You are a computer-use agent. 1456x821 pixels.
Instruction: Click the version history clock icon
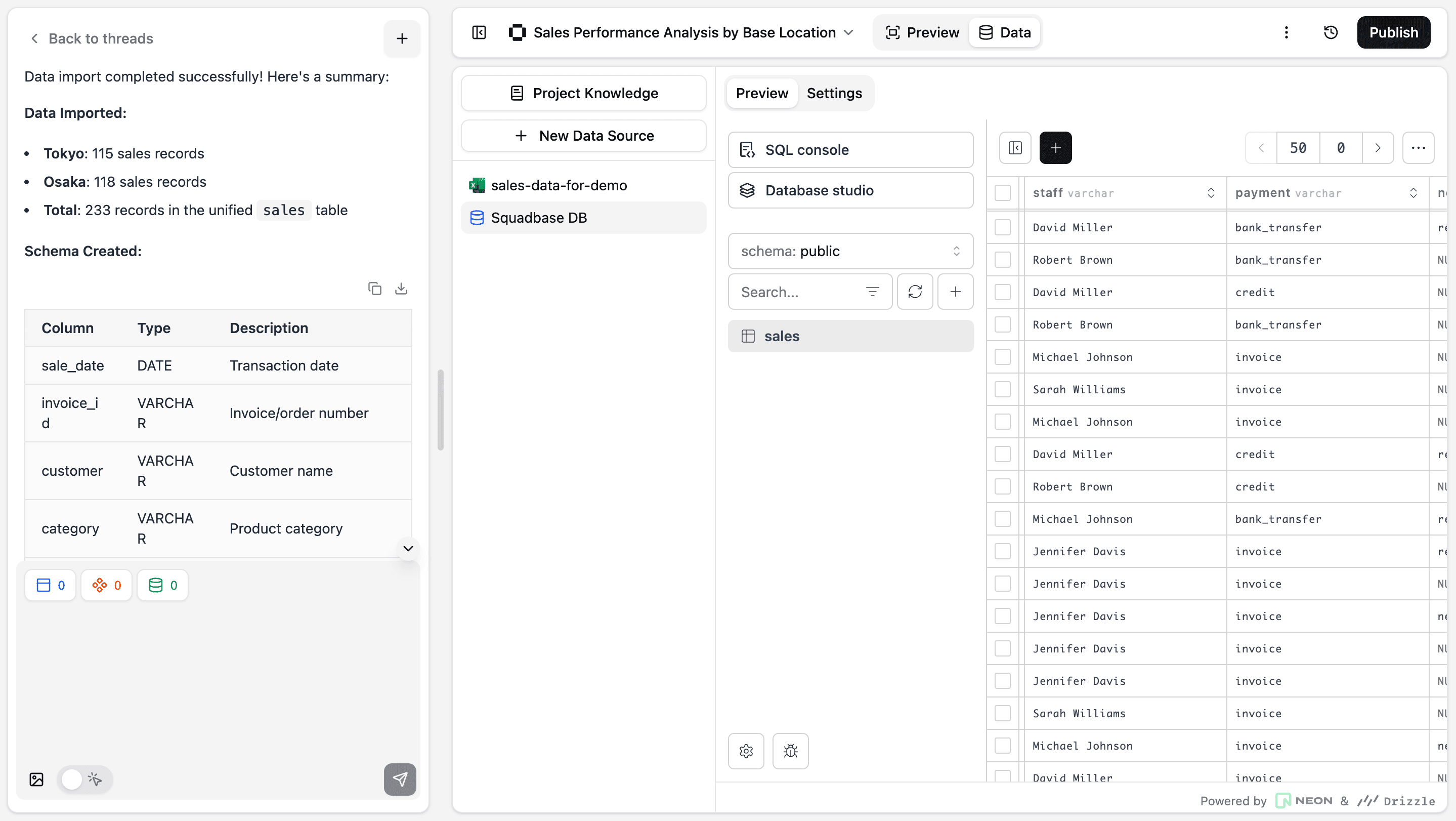(1331, 32)
